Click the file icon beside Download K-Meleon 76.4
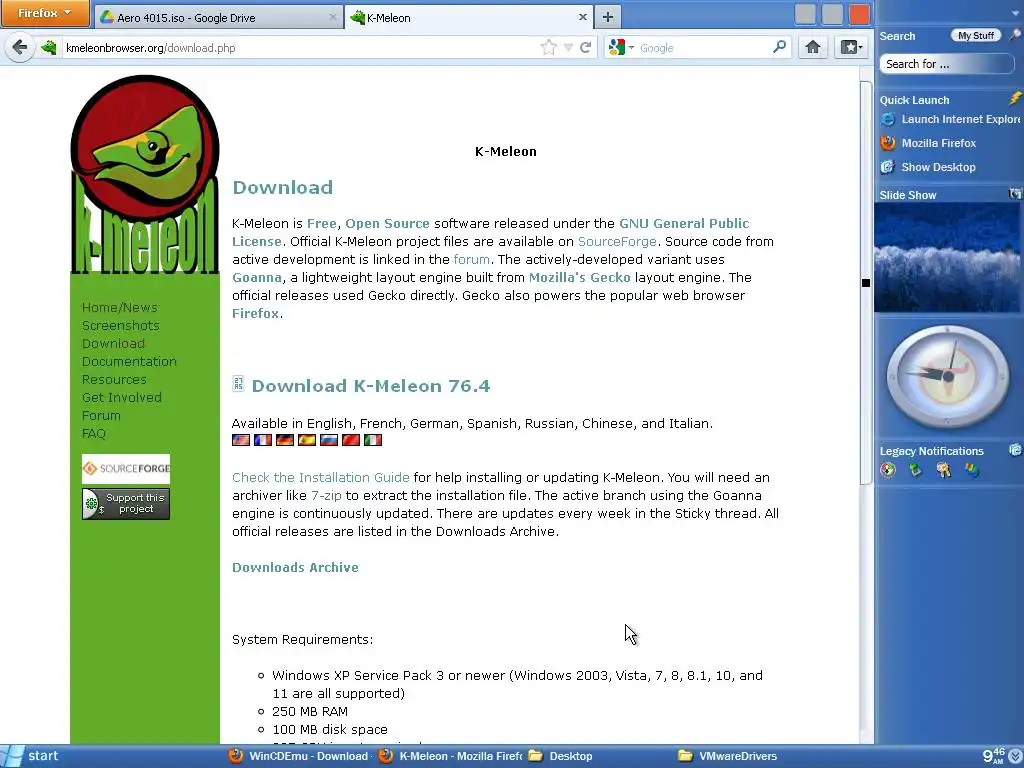This screenshot has height=768, width=1024. coord(238,384)
